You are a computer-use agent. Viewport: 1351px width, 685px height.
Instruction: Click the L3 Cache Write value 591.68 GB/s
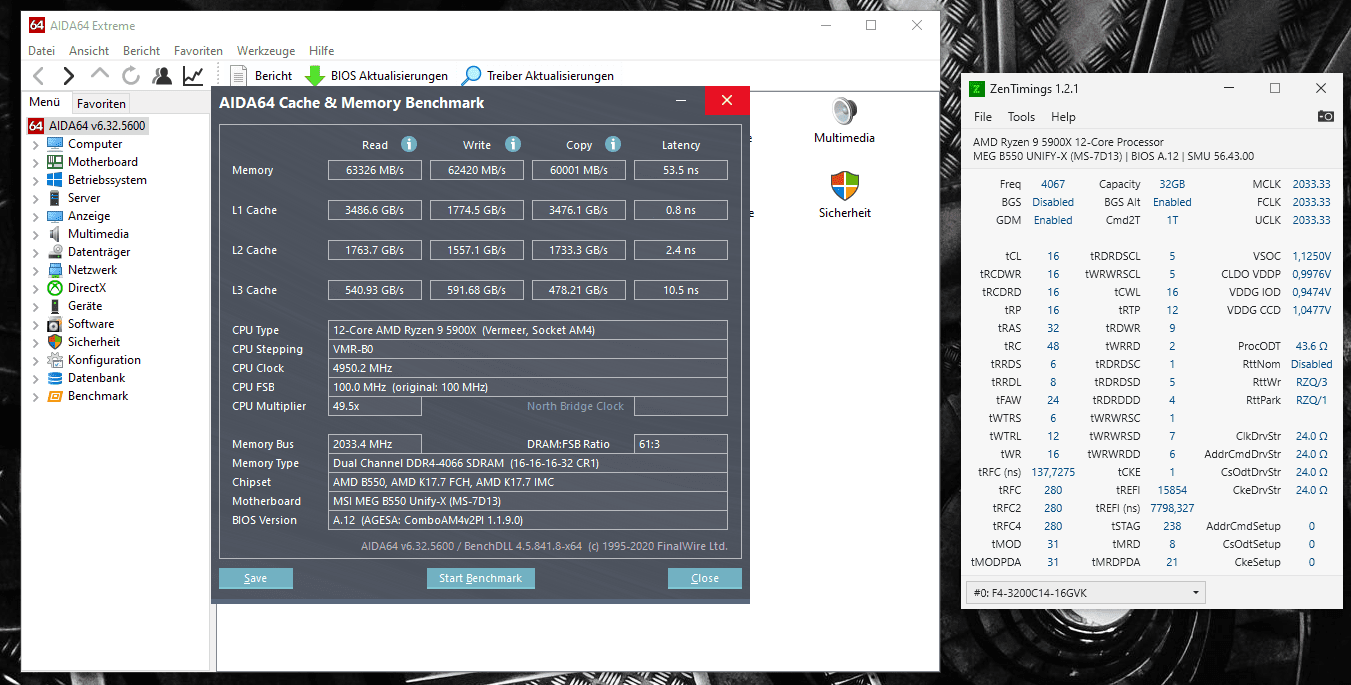[x=477, y=290]
